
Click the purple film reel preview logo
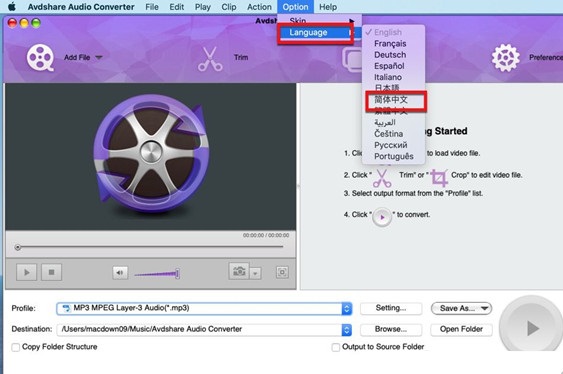(151, 154)
